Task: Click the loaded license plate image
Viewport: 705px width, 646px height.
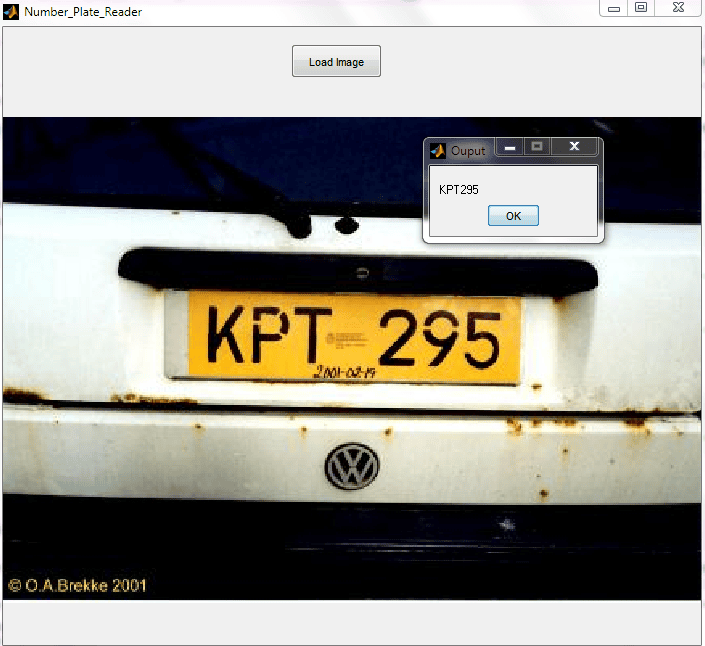Action: tap(352, 358)
